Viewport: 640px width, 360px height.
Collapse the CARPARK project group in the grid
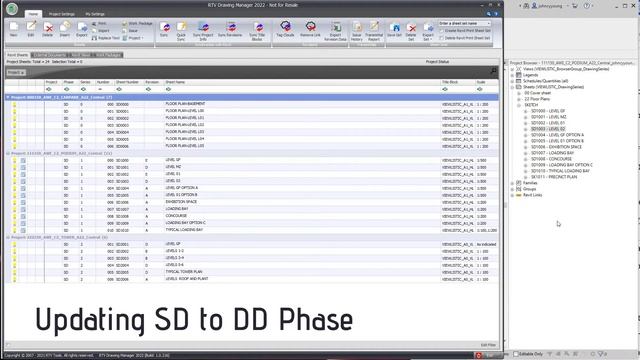(x=8, y=97)
